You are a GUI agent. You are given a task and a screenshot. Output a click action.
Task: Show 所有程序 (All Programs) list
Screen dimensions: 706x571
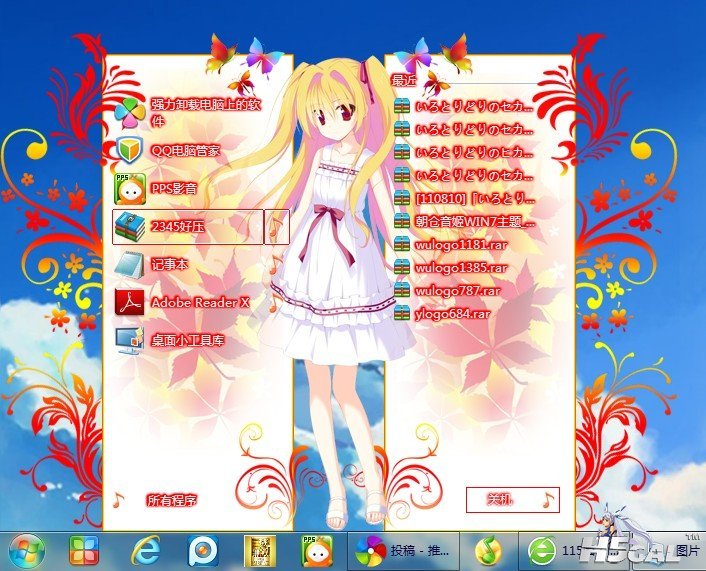pyautogui.click(x=171, y=500)
